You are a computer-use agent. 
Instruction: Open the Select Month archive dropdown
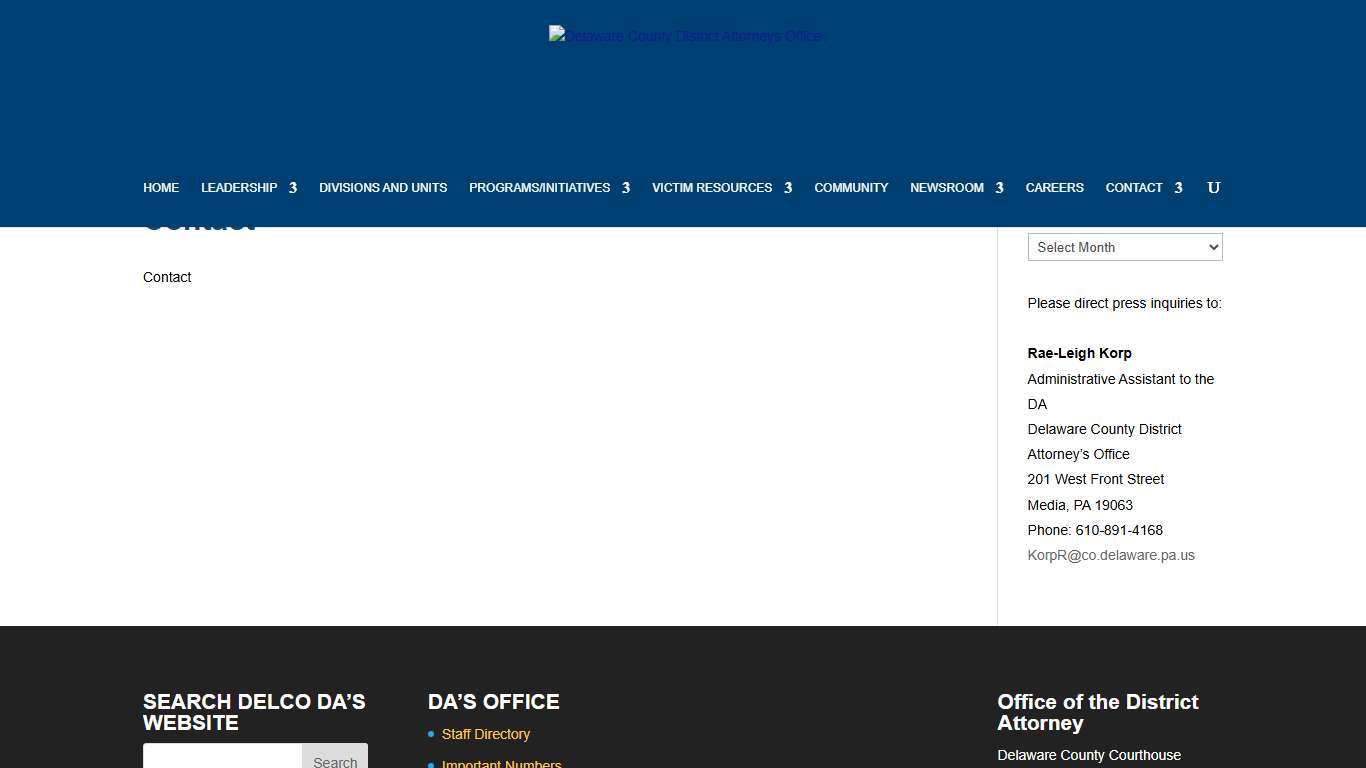pos(1124,247)
